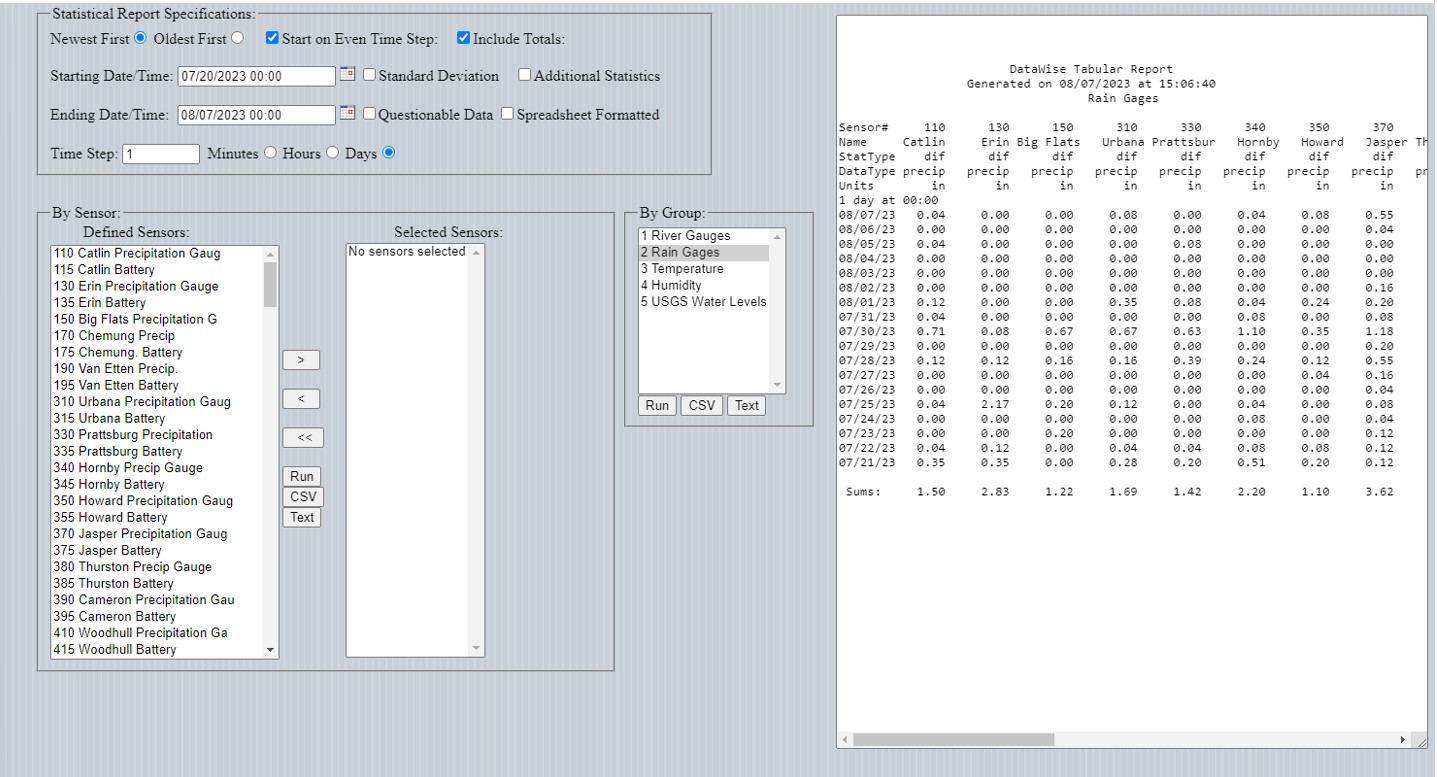Select 110 Catlin Precipitation Gauge sensor

[137, 254]
